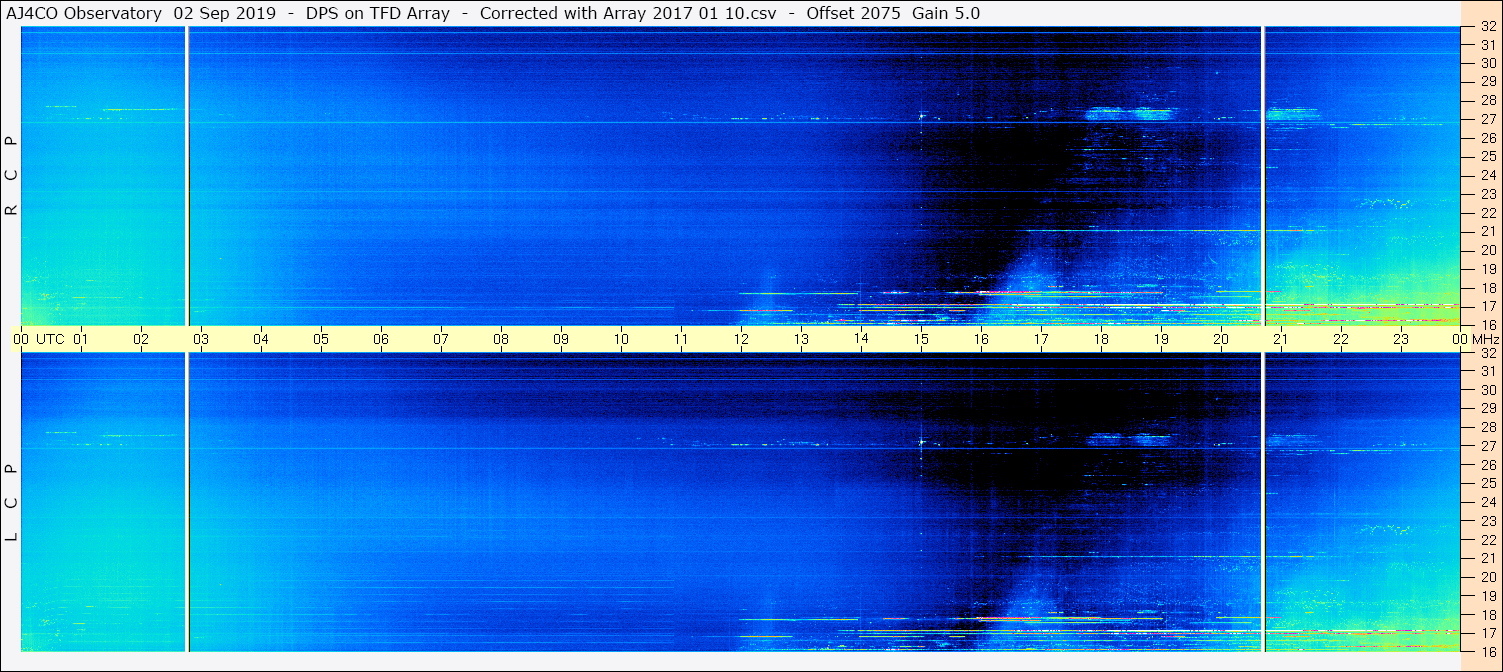Select the "Gain 5.0" header value

coord(946,13)
